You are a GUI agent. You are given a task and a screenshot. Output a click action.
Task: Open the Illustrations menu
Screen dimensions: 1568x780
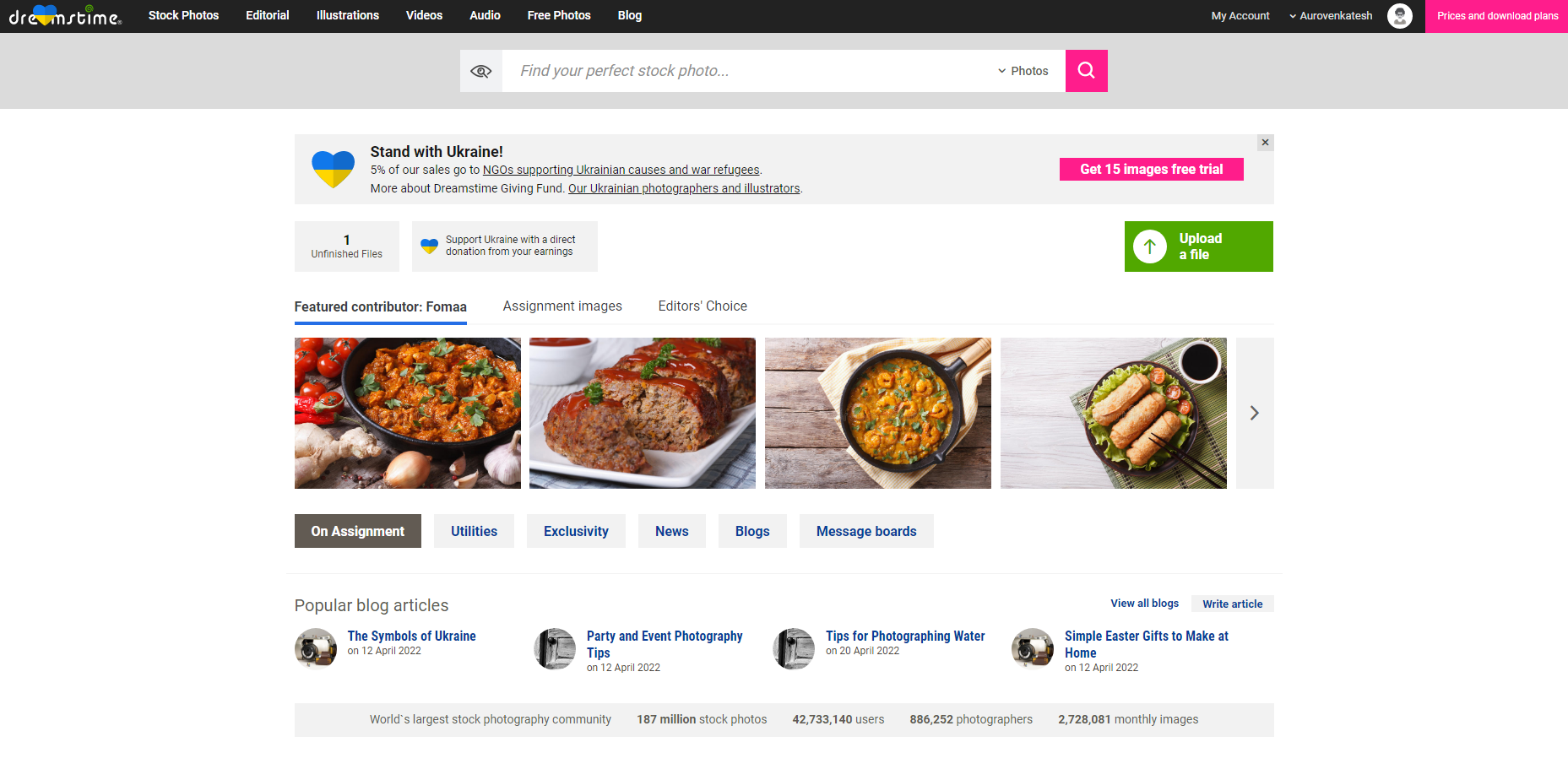348,15
